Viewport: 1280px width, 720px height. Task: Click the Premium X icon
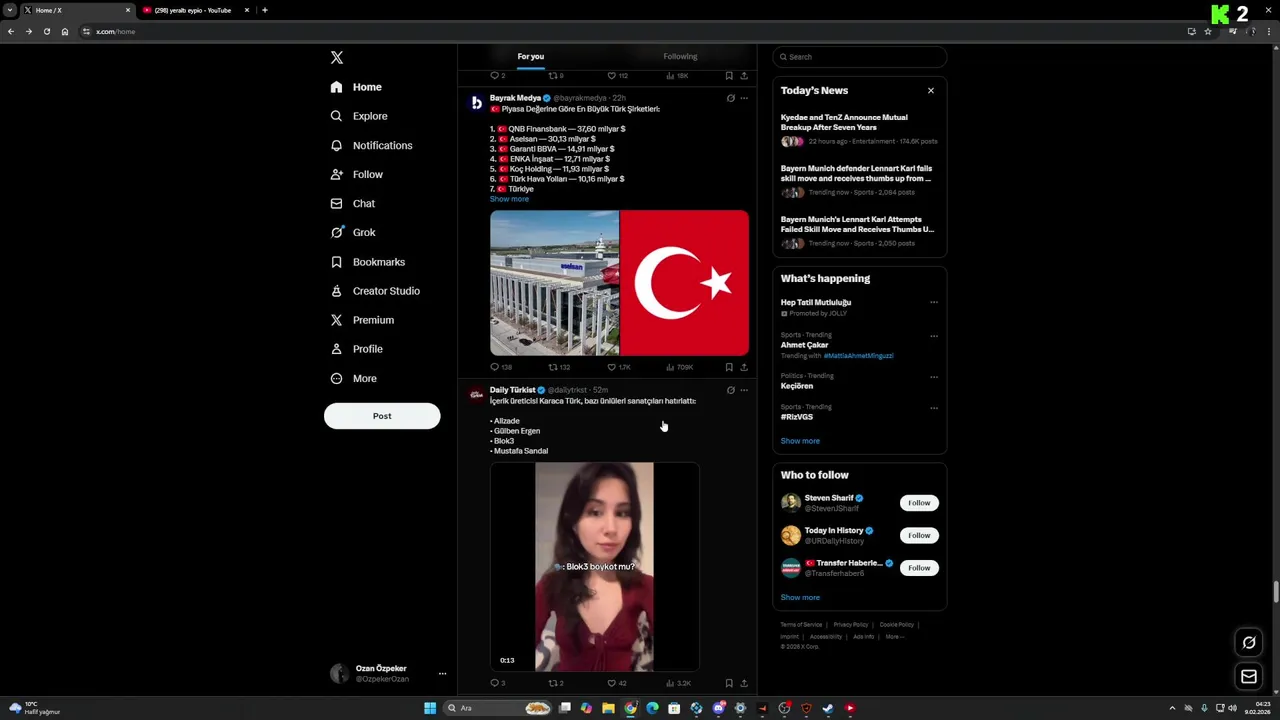click(337, 320)
